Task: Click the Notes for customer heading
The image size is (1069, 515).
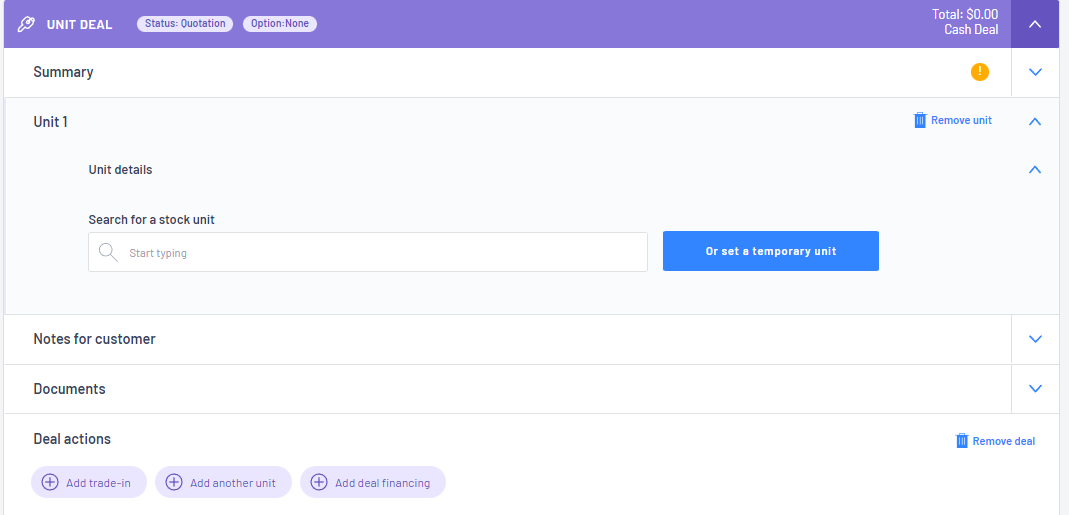Action: point(94,339)
